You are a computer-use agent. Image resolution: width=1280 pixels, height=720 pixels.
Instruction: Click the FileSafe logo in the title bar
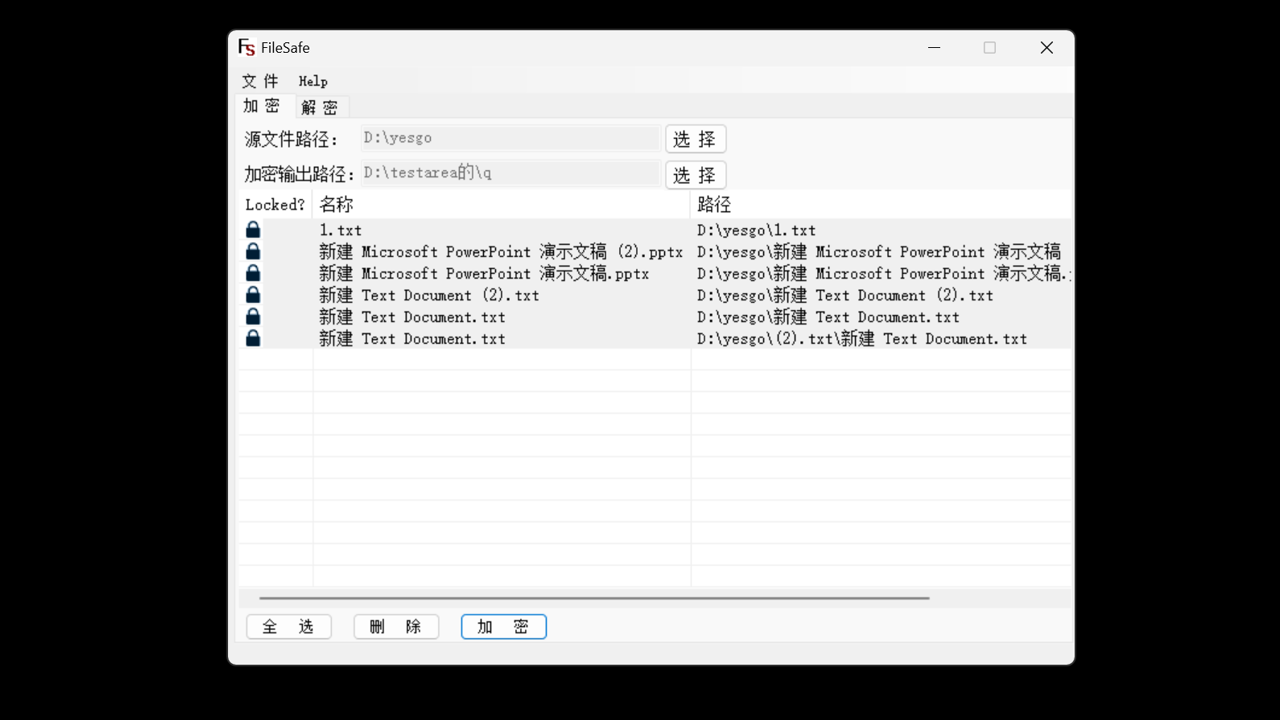tap(246, 47)
